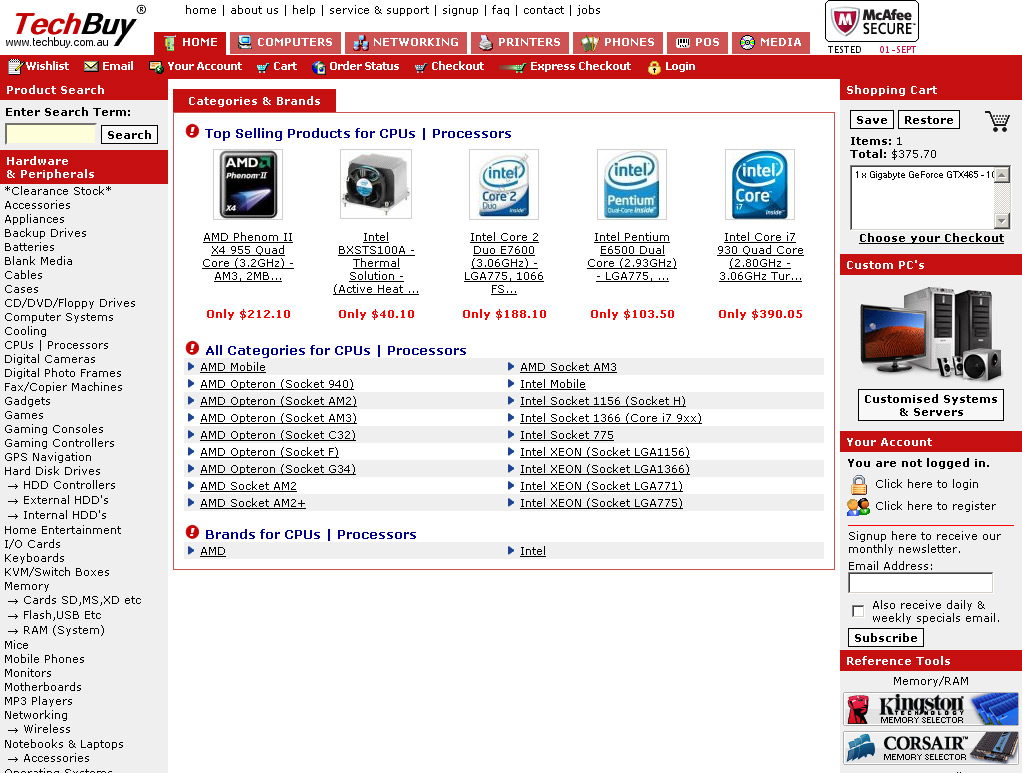Click the 'about us' header link
This screenshot has width=1022, height=773.
tap(254, 10)
